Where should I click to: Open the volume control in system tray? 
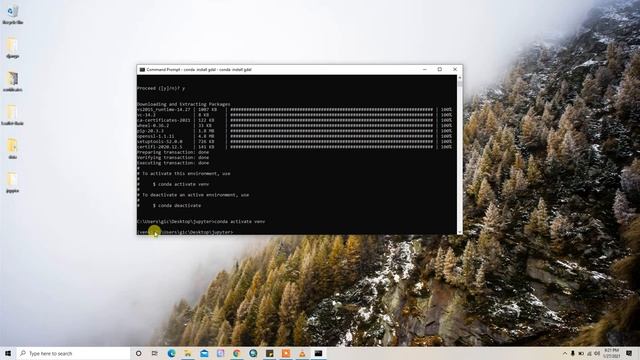[x=597, y=353]
